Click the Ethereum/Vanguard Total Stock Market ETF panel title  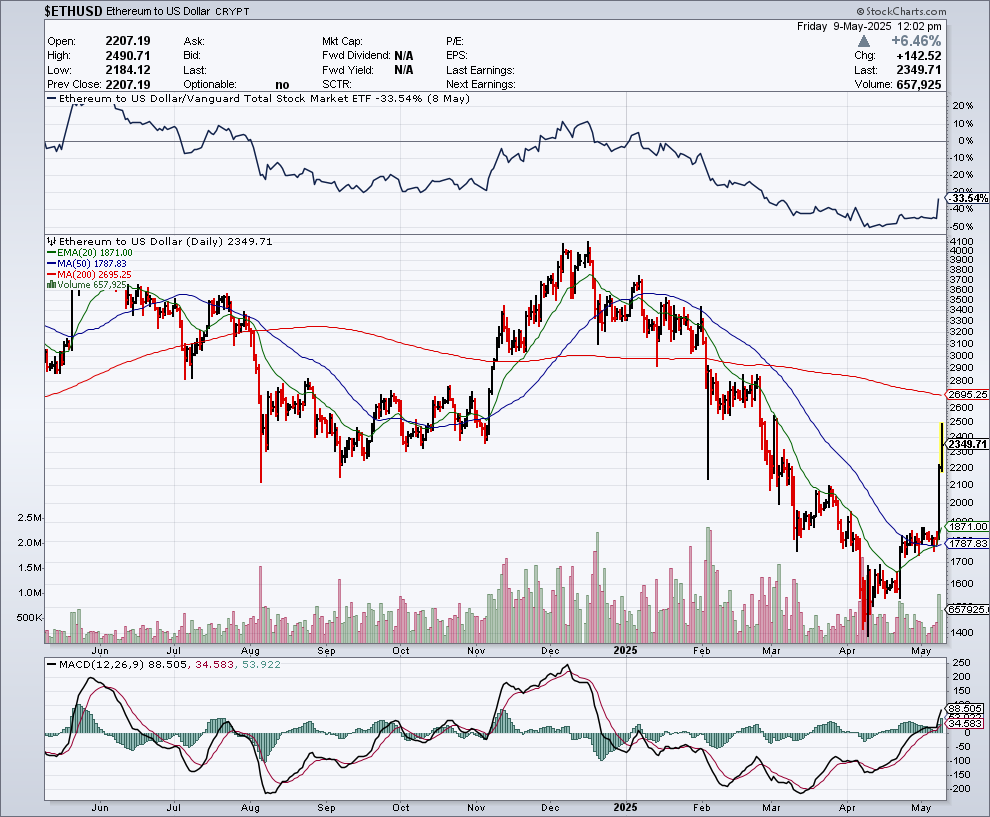(x=259, y=98)
